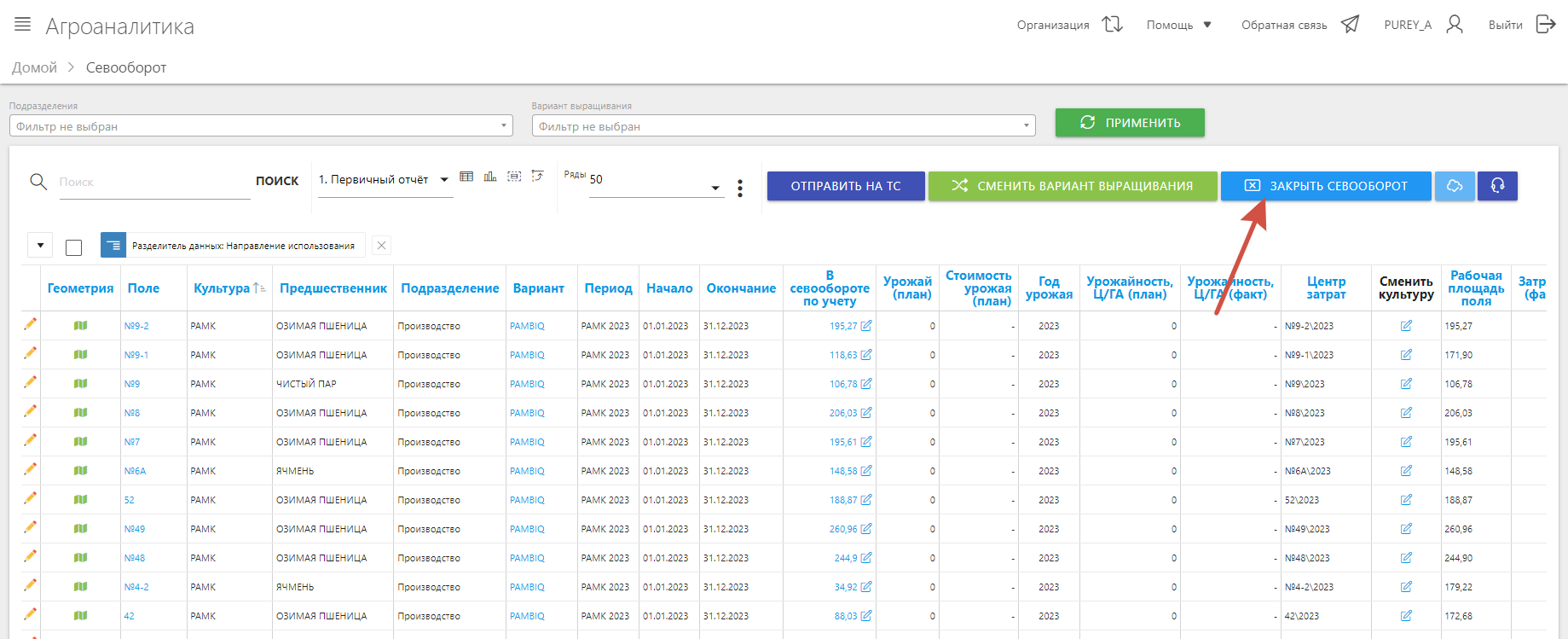Image resolution: width=1568 pixels, height=639 pixels.
Task: Click the cloud icon button
Action: point(1455,186)
